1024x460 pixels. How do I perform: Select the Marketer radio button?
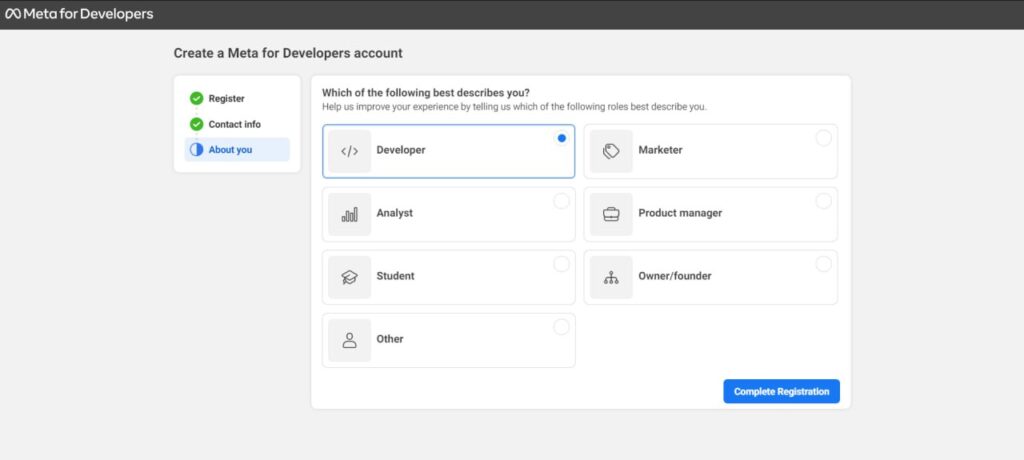(824, 138)
